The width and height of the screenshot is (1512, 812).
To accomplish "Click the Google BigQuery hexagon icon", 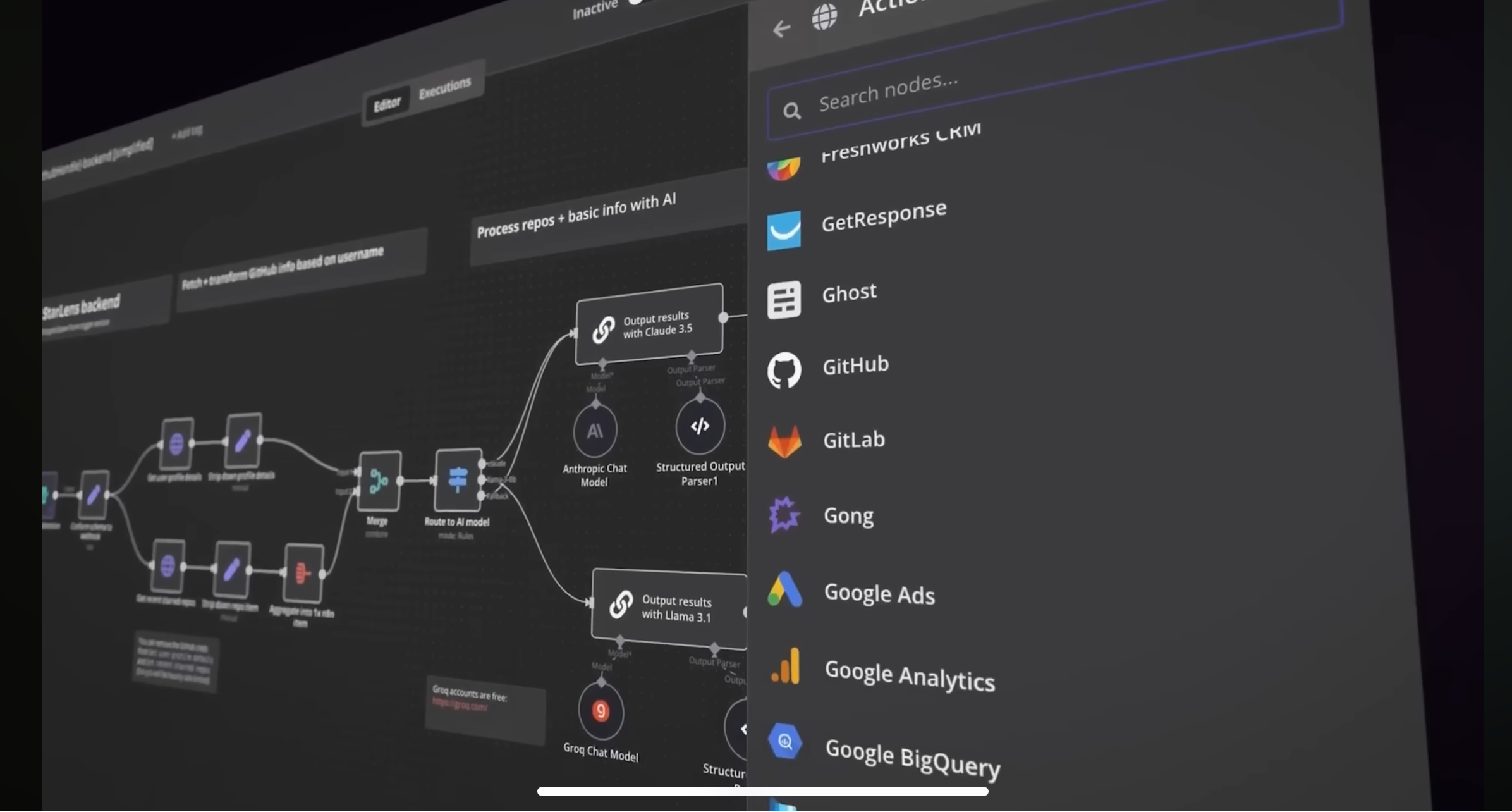I will (x=785, y=741).
